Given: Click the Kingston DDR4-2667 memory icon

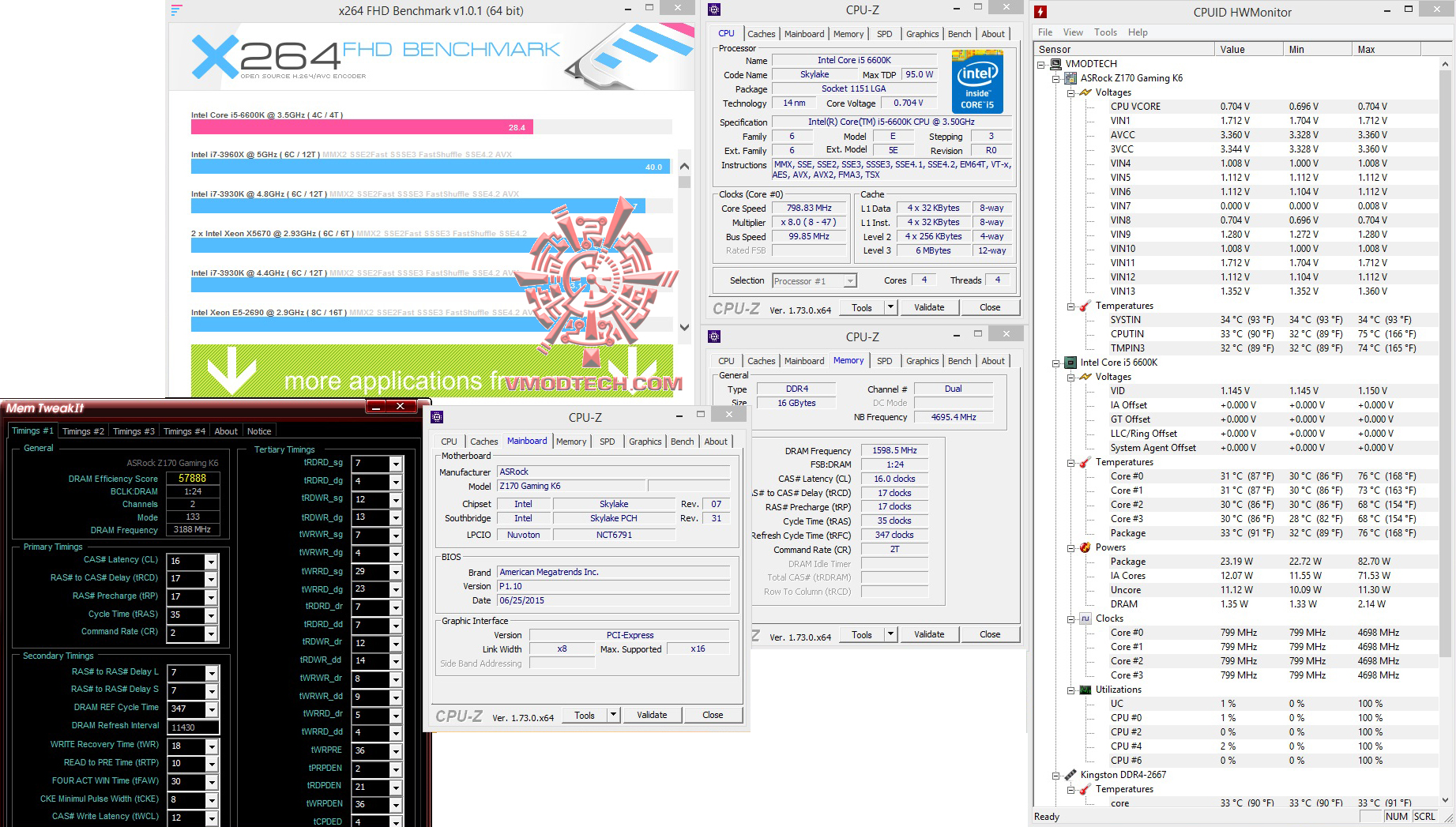Looking at the screenshot, I should pos(1070,775).
